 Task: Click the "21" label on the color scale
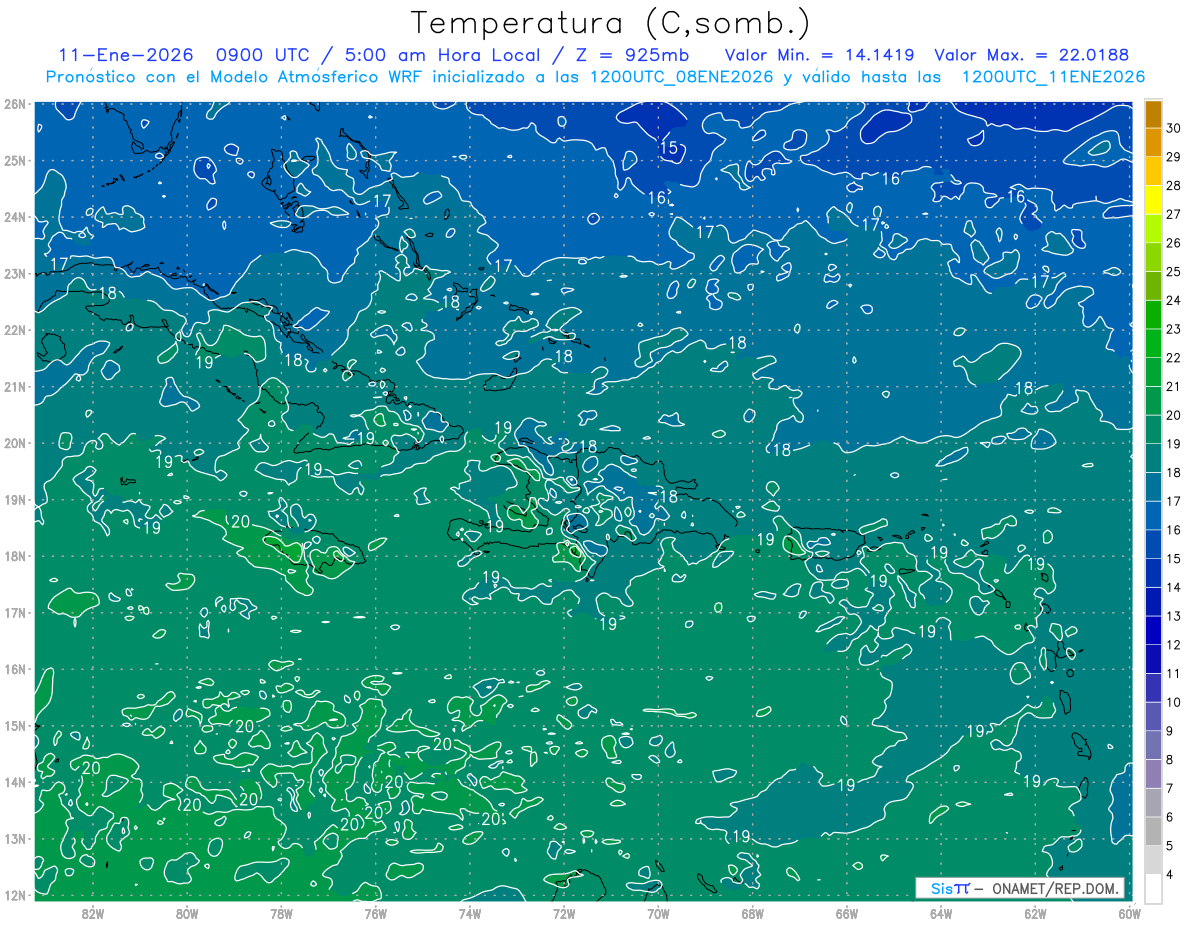coord(1174,386)
